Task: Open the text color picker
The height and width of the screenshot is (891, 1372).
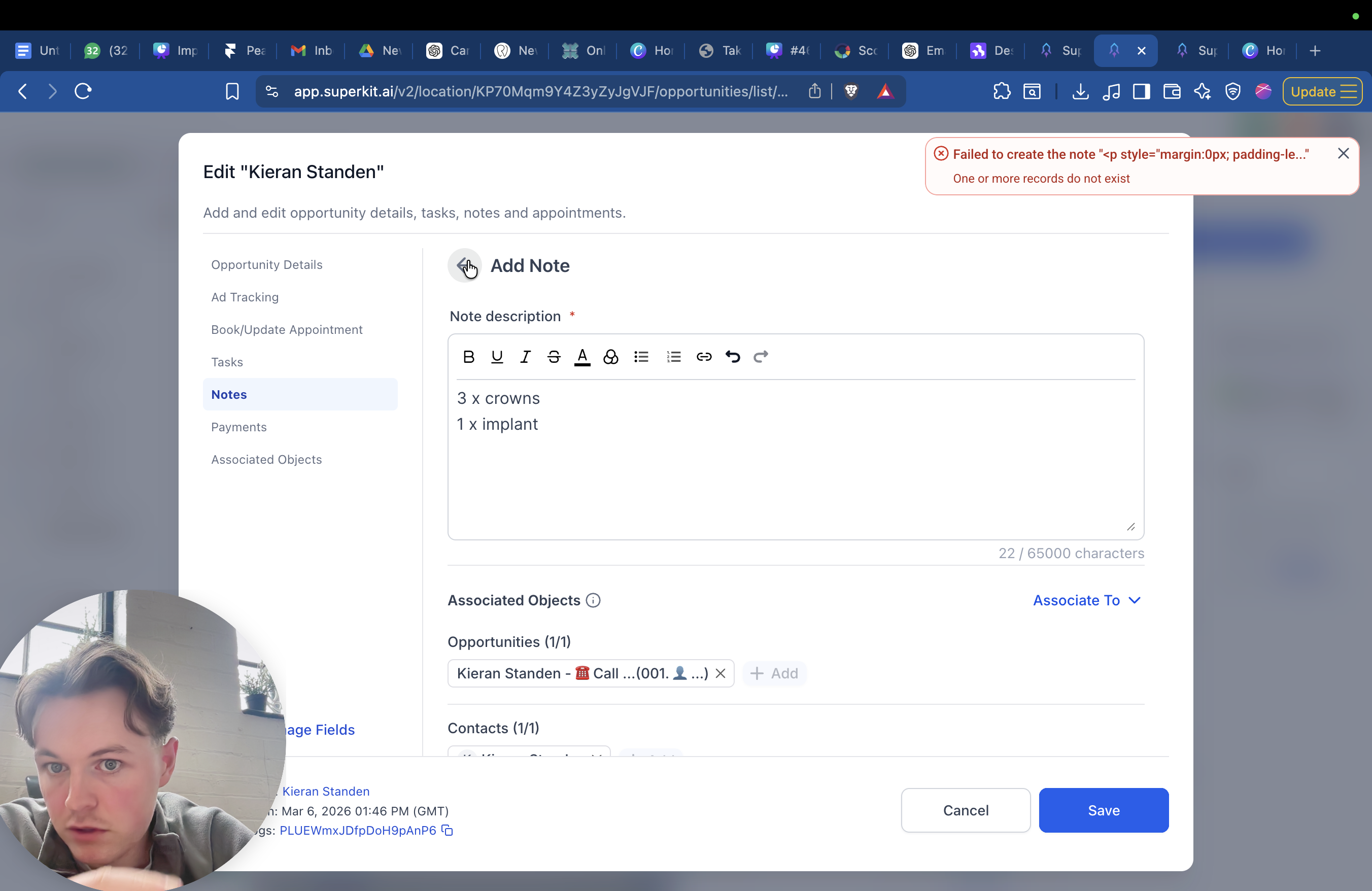Action: point(582,357)
